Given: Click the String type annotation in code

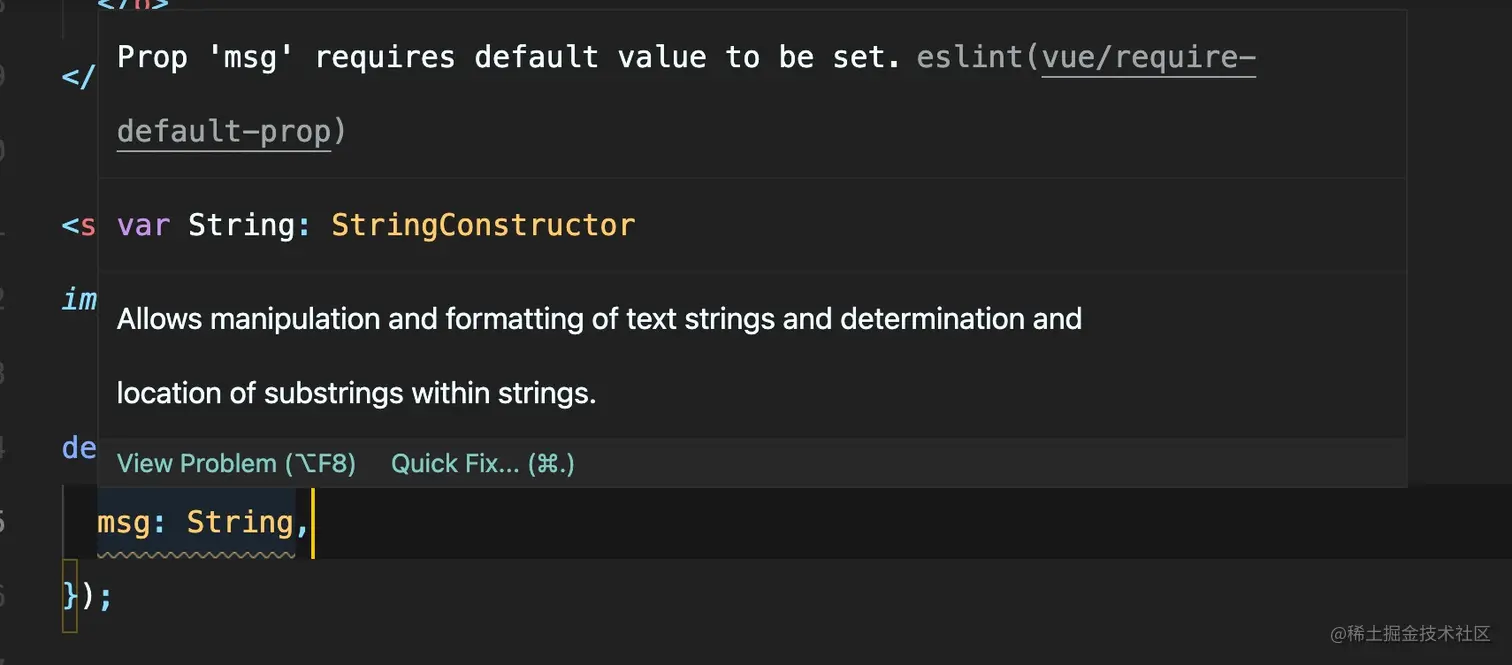Looking at the screenshot, I should (240, 521).
